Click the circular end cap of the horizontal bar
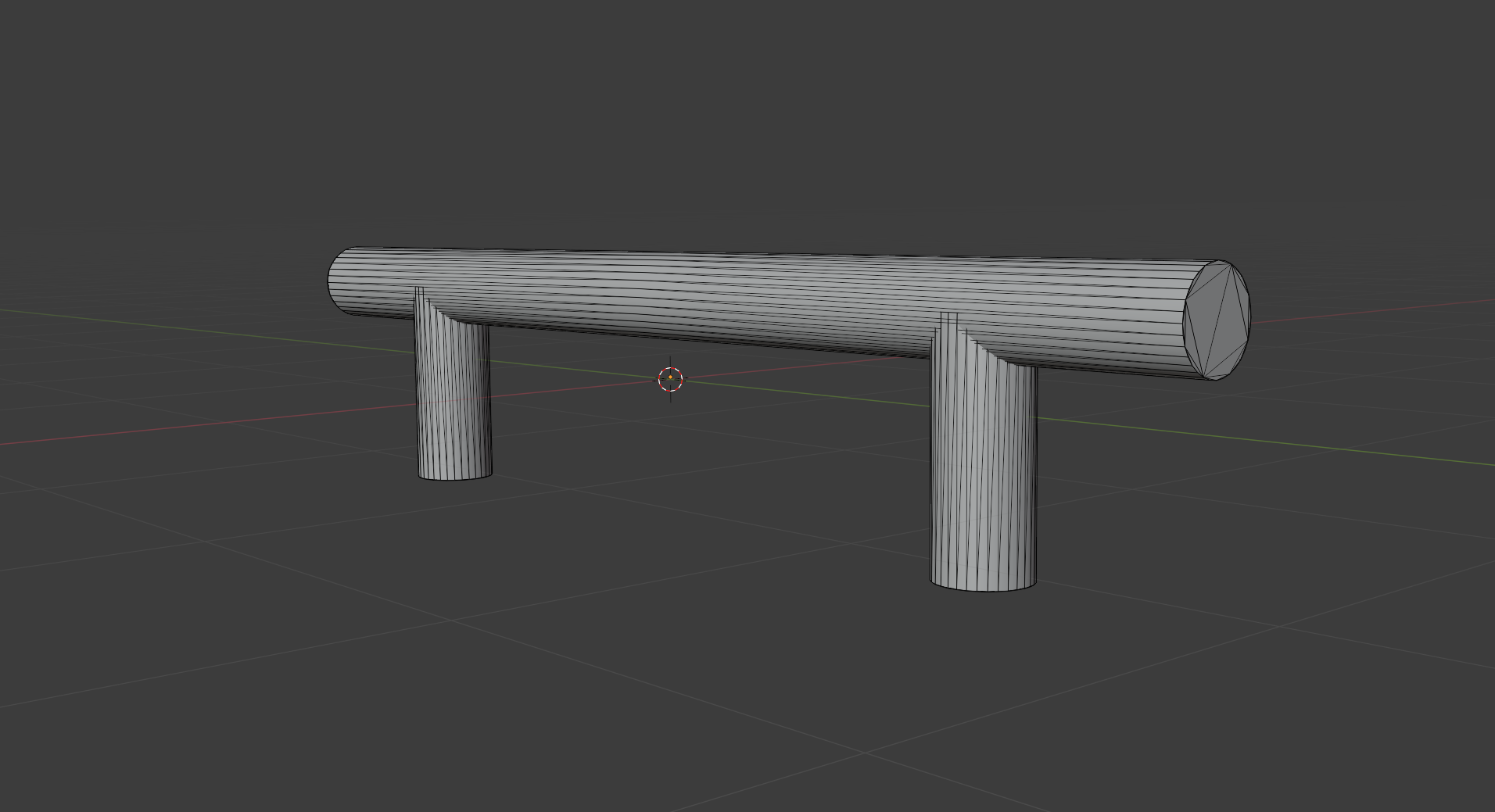This screenshot has width=1495, height=812. tap(1217, 320)
